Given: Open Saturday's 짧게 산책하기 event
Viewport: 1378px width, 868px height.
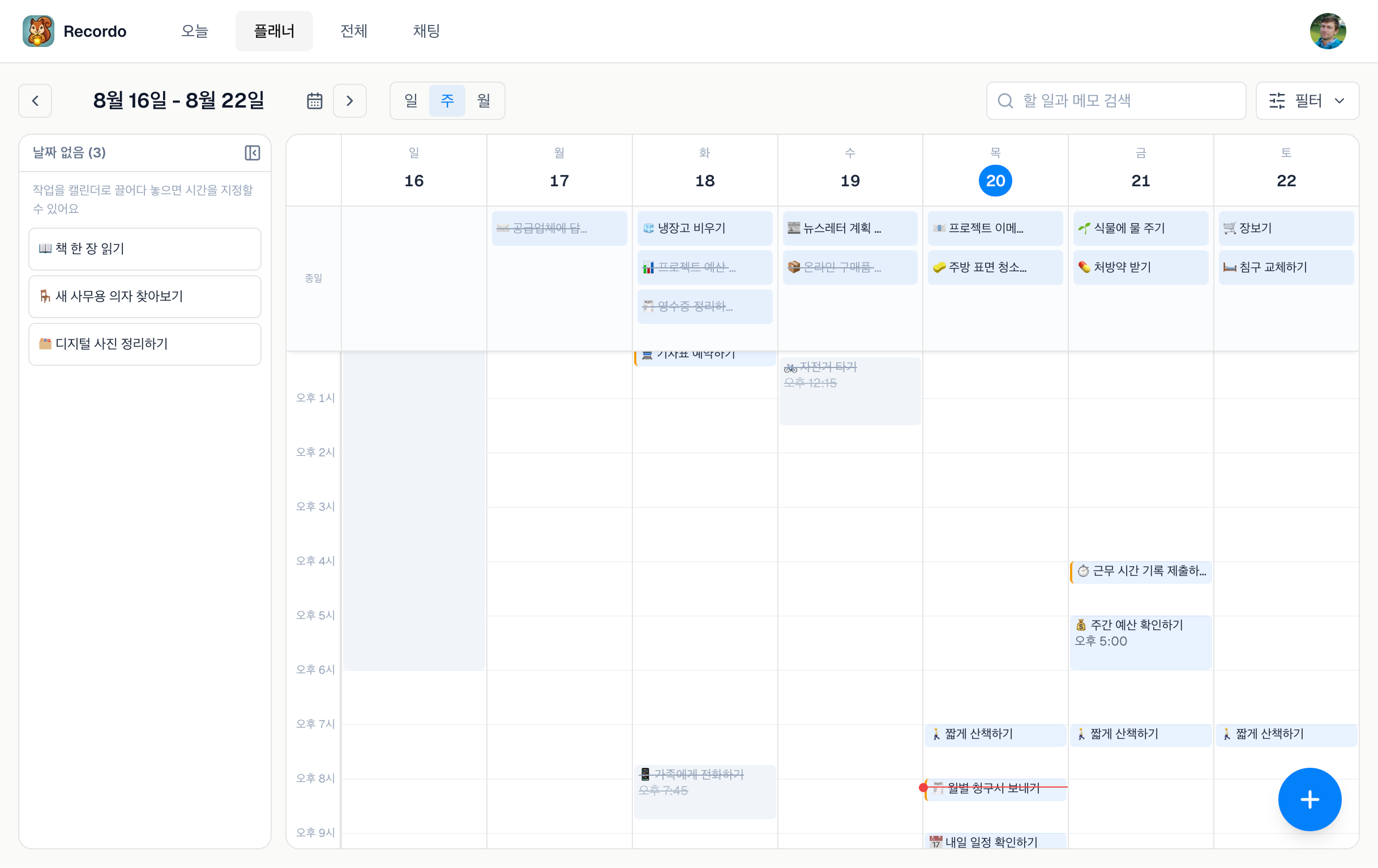Looking at the screenshot, I should click(1286, 735).
